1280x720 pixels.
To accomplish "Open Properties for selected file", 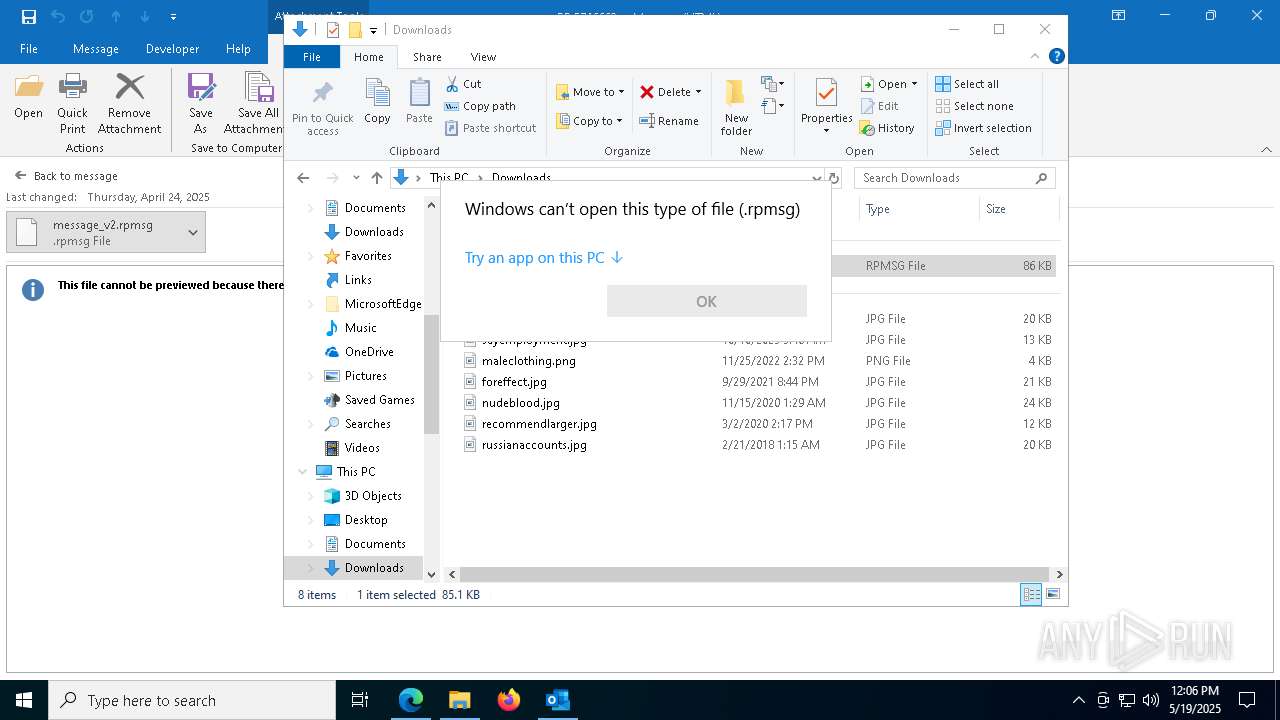I will (x=826, y=106).
